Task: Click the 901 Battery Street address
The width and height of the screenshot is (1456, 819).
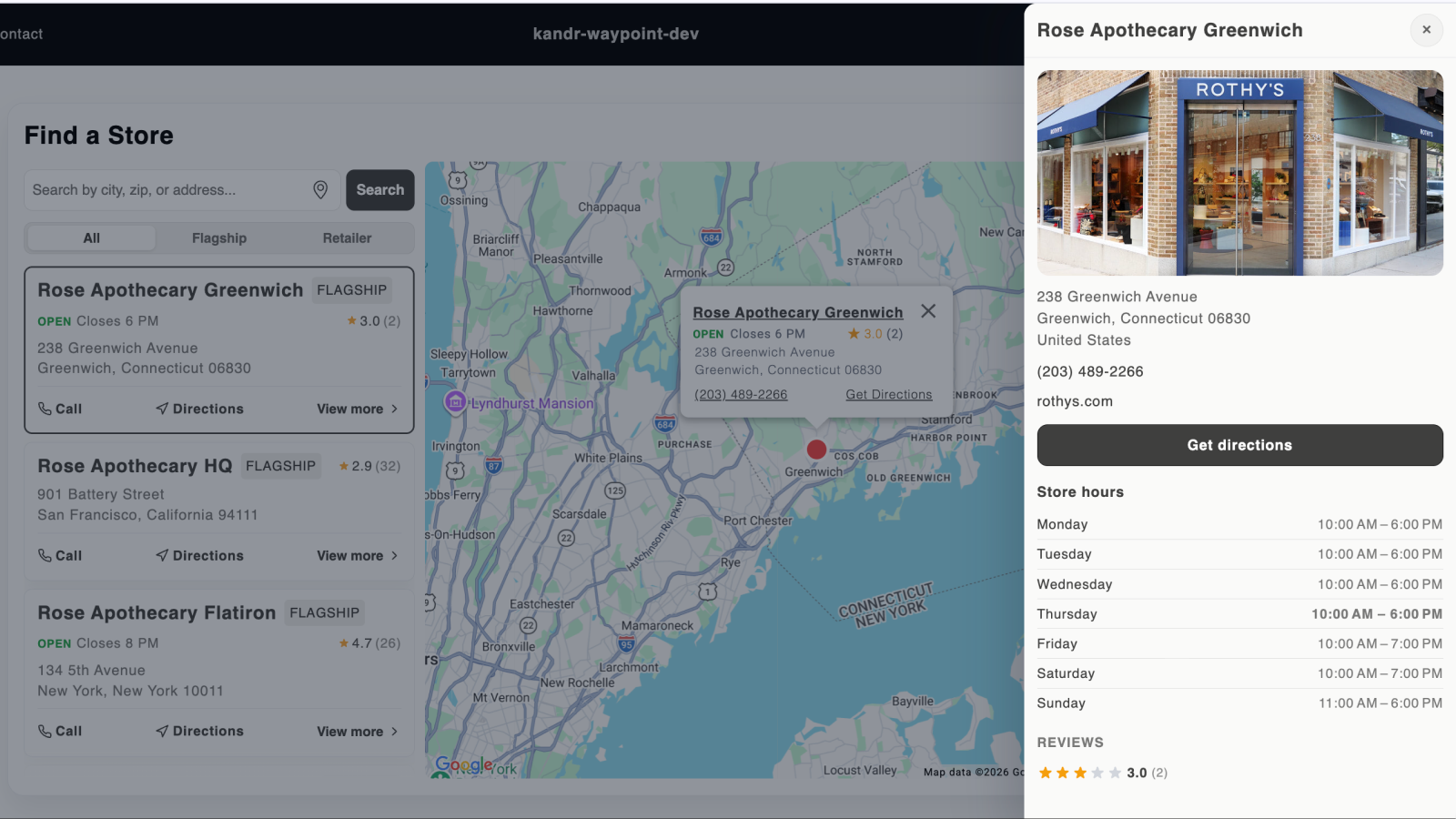Action: click(101, 494)
